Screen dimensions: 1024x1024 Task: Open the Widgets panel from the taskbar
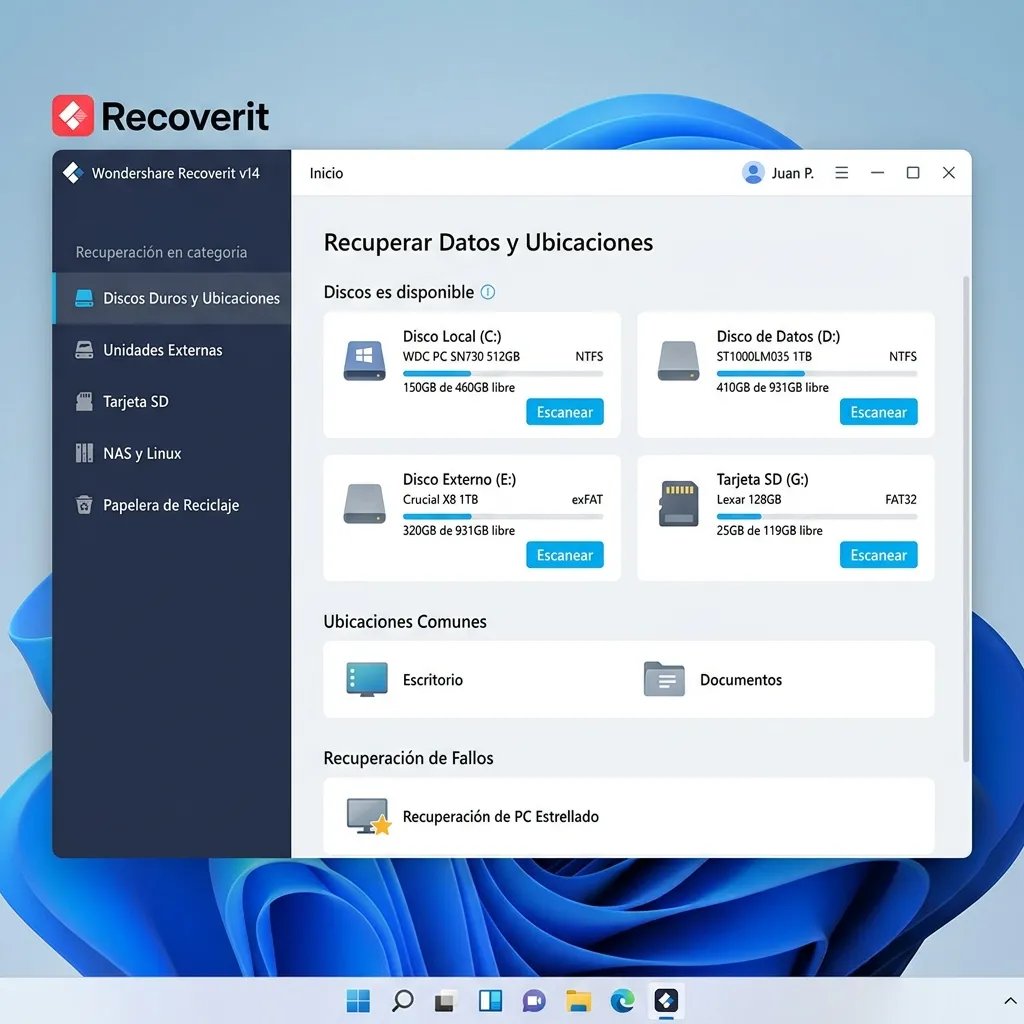(x=490, y=1000)
